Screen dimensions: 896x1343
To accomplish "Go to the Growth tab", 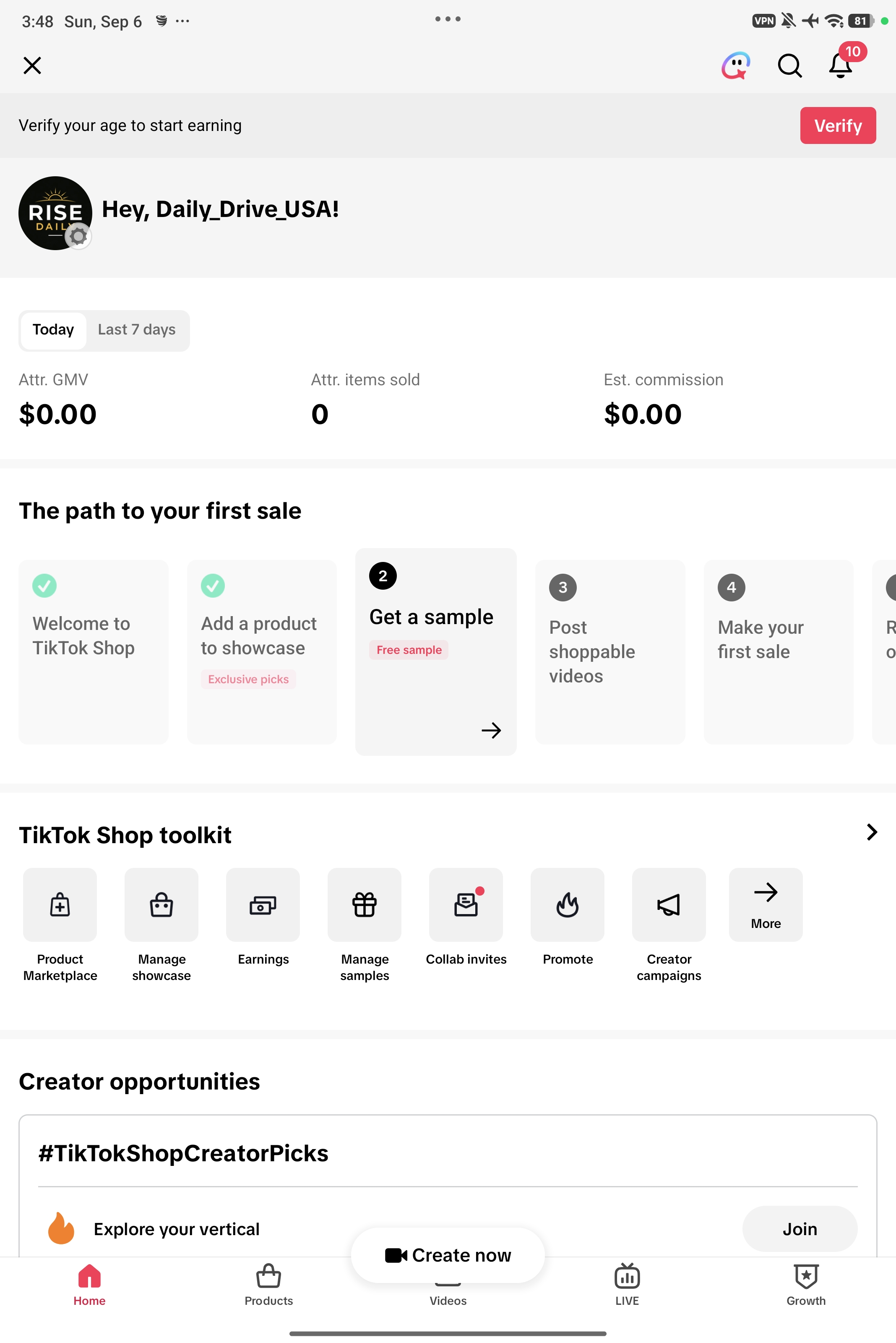I will coord(806,1284).
